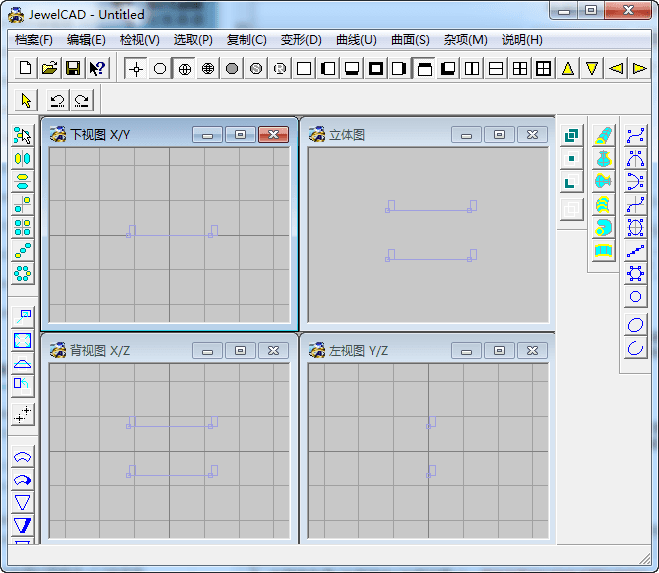This screenshot has height=573, width=659.
Task: Select the circle curve tool in right toolbar
Action: [635, 297]
